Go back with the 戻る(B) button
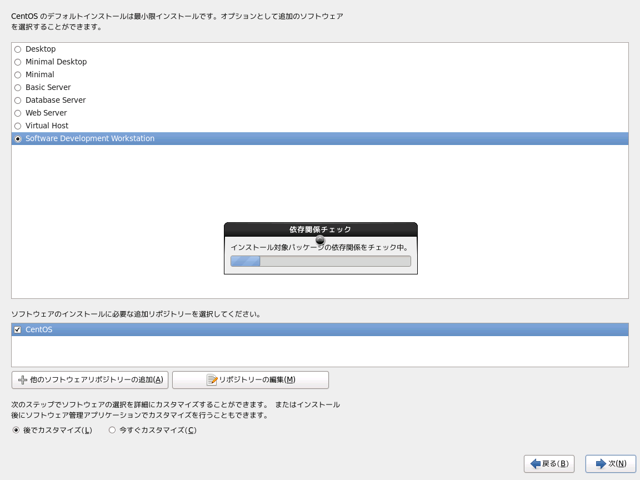This screenshot has height=480, width=640. (549, 464)
